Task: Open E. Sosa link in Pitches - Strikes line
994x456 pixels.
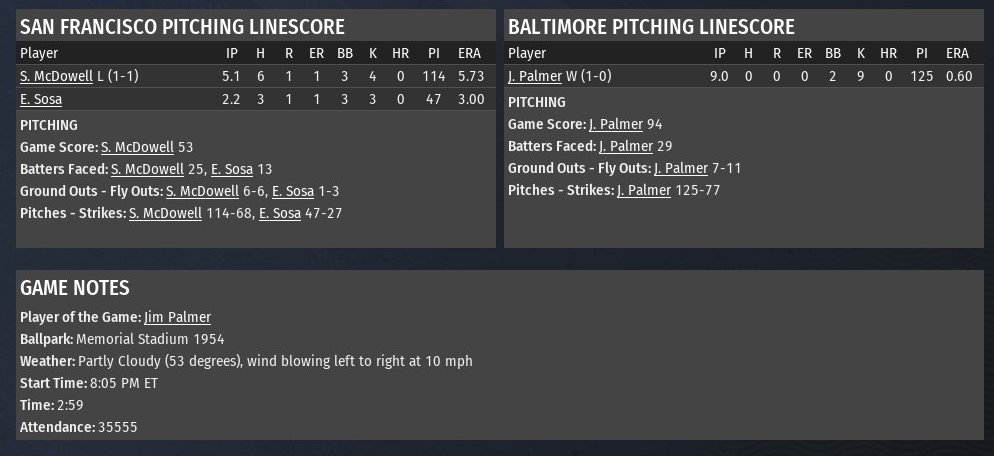Action: coord(280,213)
